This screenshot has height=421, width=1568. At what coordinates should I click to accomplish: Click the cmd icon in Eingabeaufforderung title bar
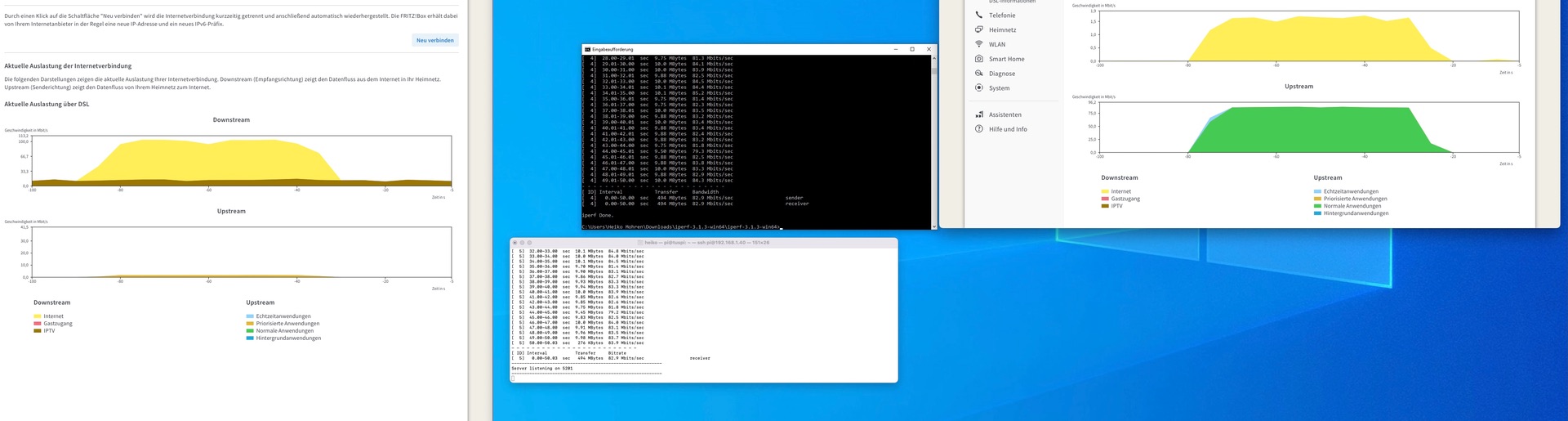587,49
